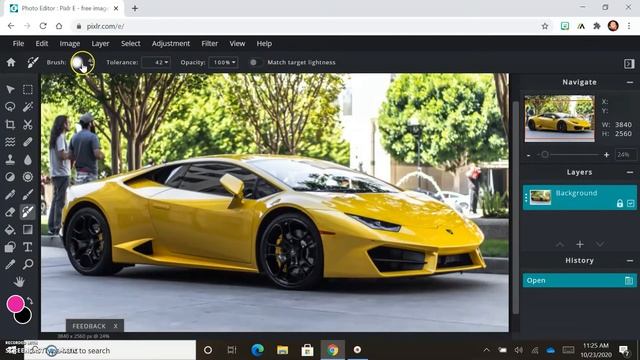Screen dimensions: 640x360
Task: Open the Adjustment menu
Action: point(171,44)
